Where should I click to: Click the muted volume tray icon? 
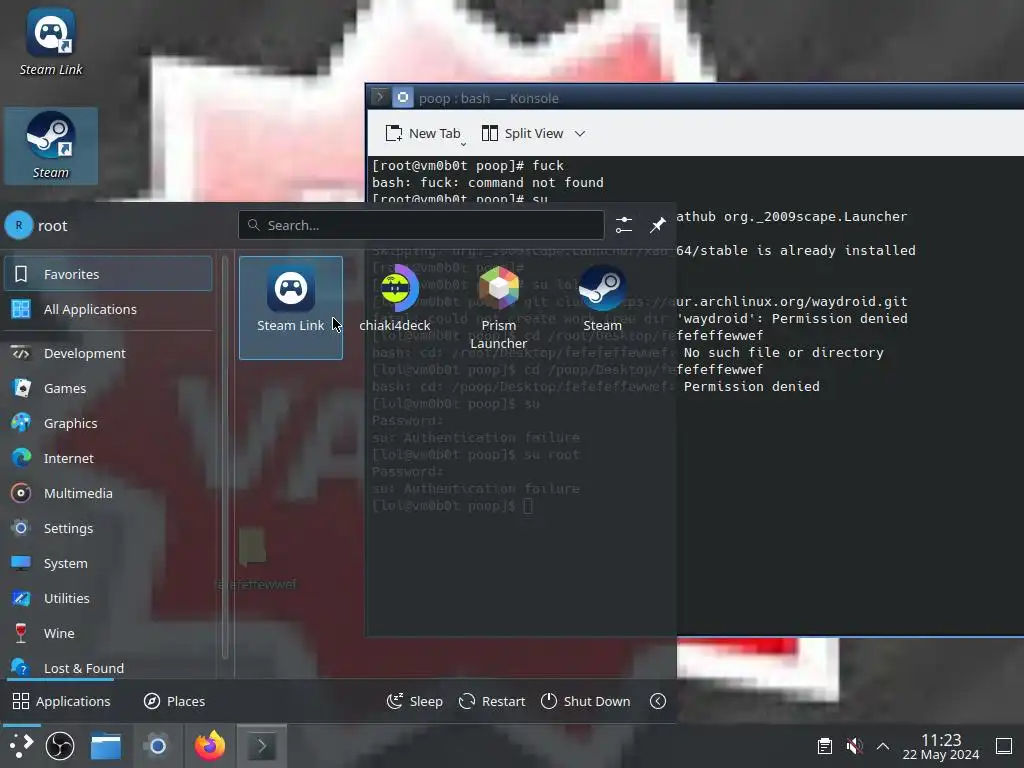854,746
